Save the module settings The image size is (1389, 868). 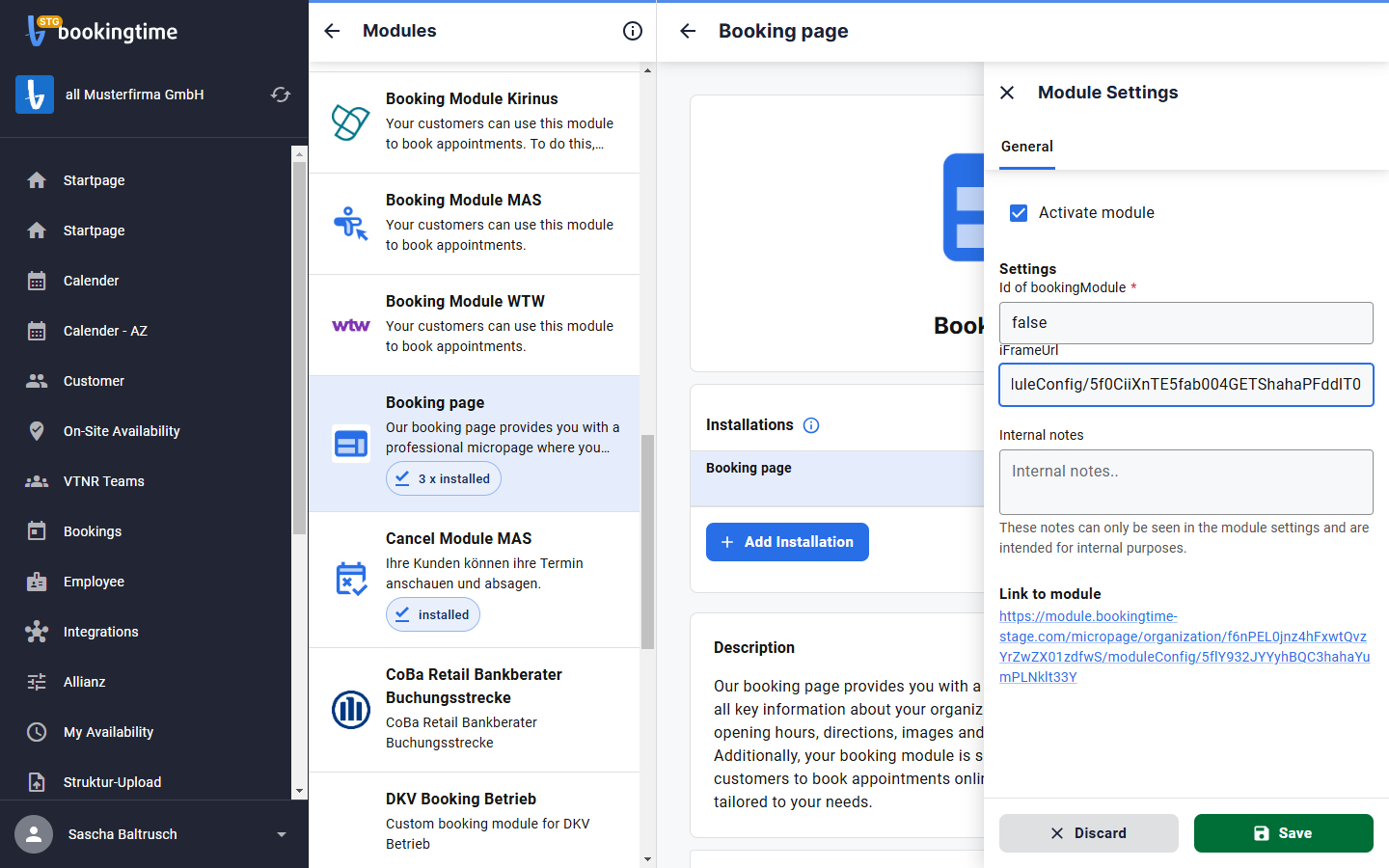coord(1284,833)
